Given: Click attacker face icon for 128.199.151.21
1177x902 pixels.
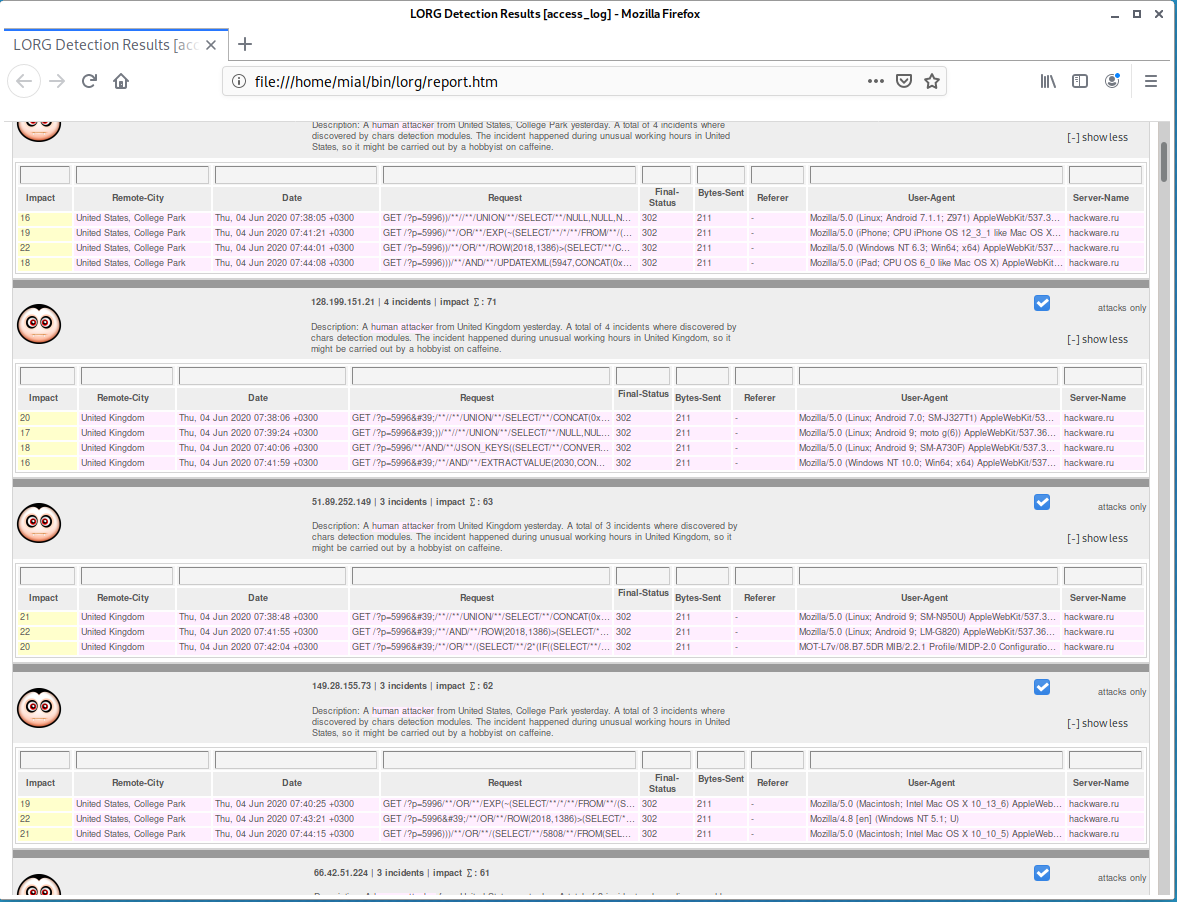Looking at the screenshot, I should [x=39, y=322].
